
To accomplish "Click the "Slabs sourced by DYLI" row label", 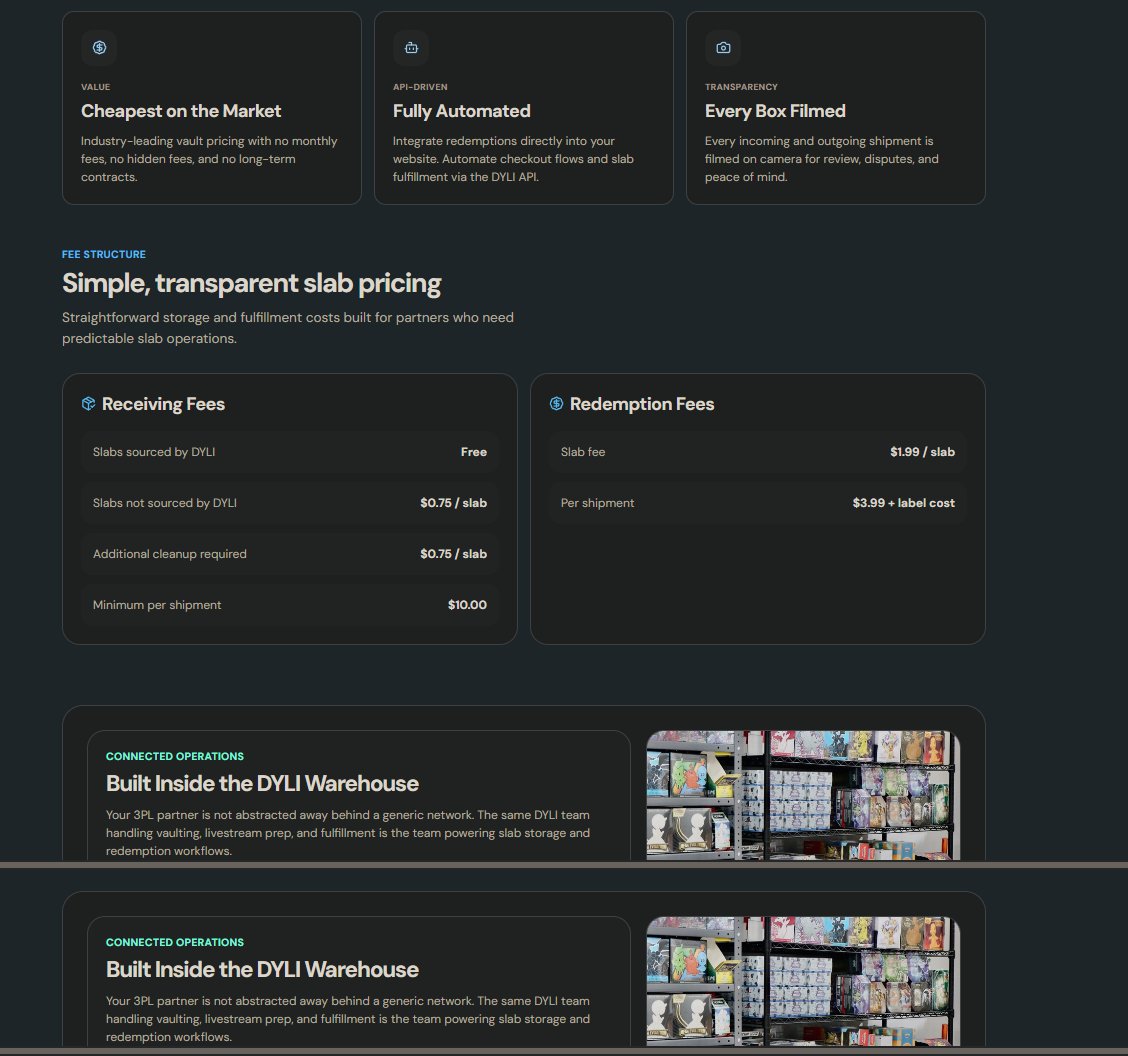I will (x=154, y=452).
